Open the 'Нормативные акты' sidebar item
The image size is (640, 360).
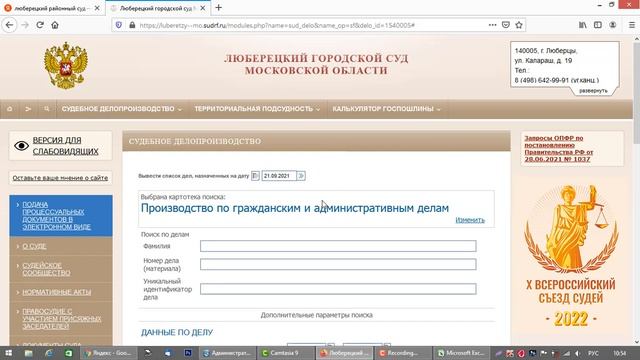point(56,292)
